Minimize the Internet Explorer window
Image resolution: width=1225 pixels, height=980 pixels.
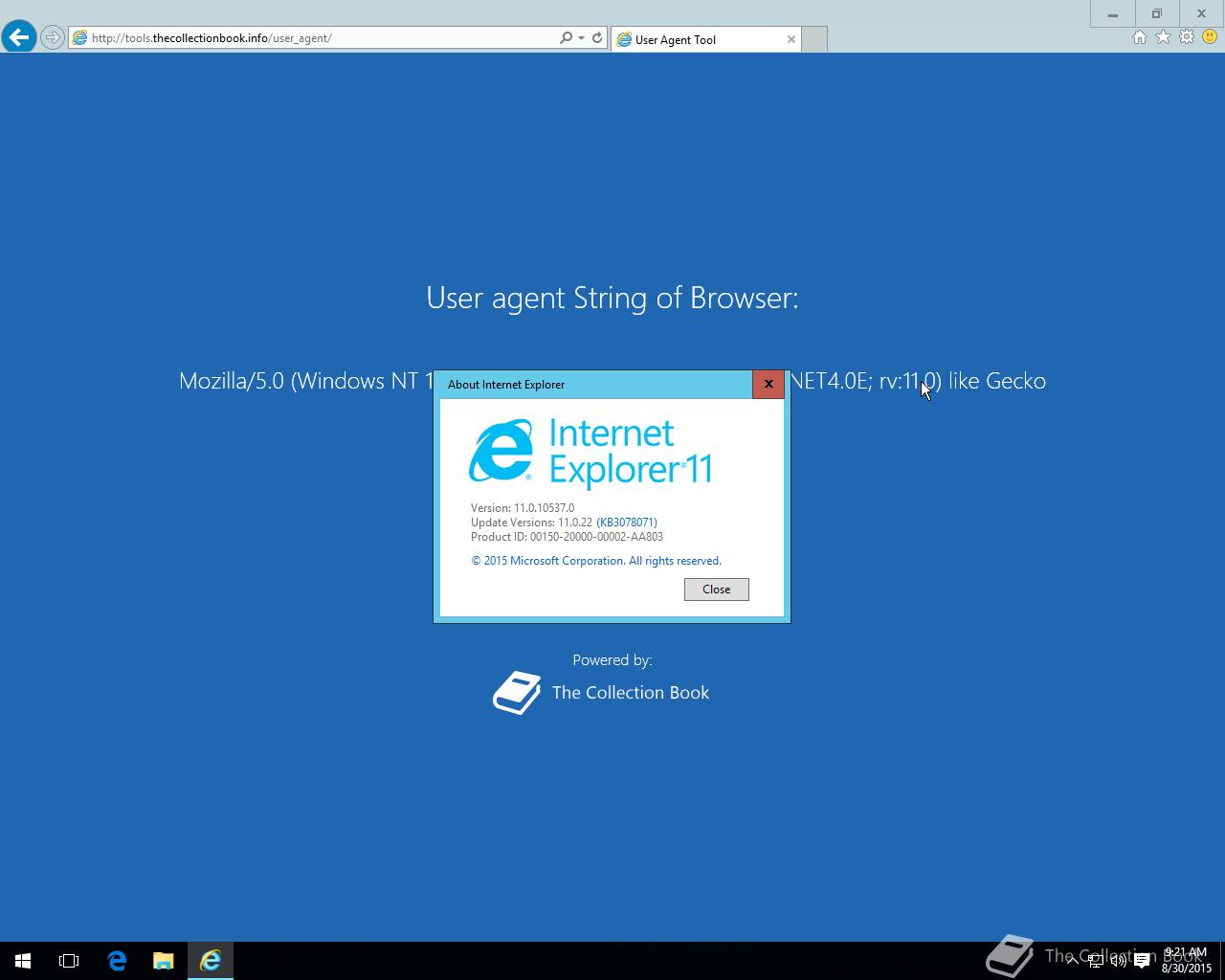[1113, 13]
